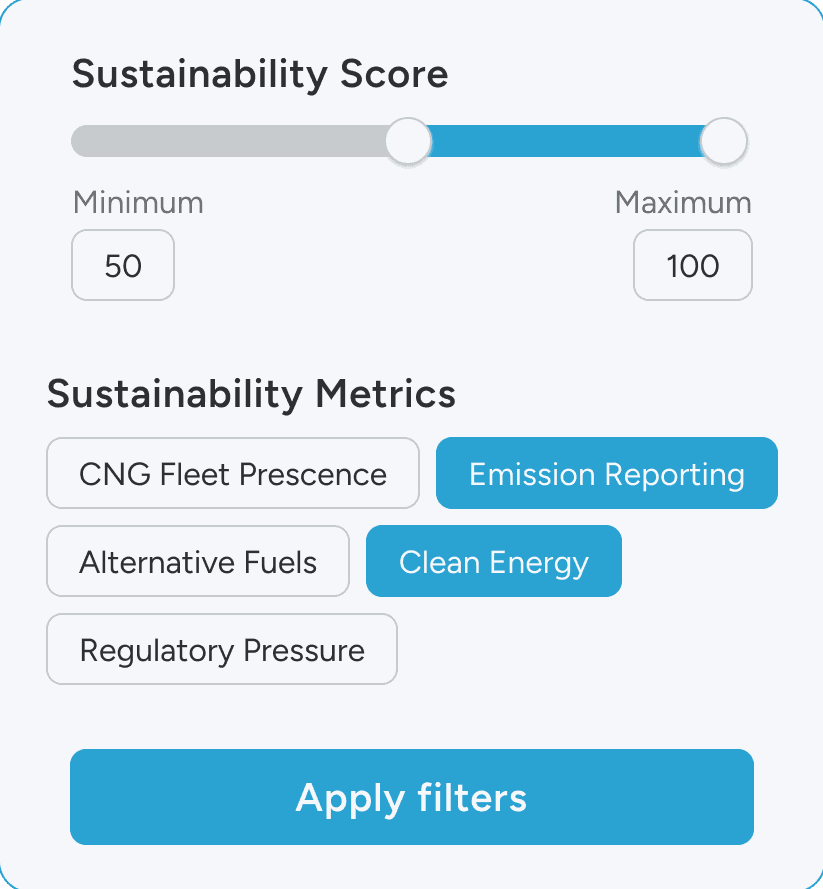Click inside the box containing value 50
Screen dimensions: 823x889
point(123,266)
